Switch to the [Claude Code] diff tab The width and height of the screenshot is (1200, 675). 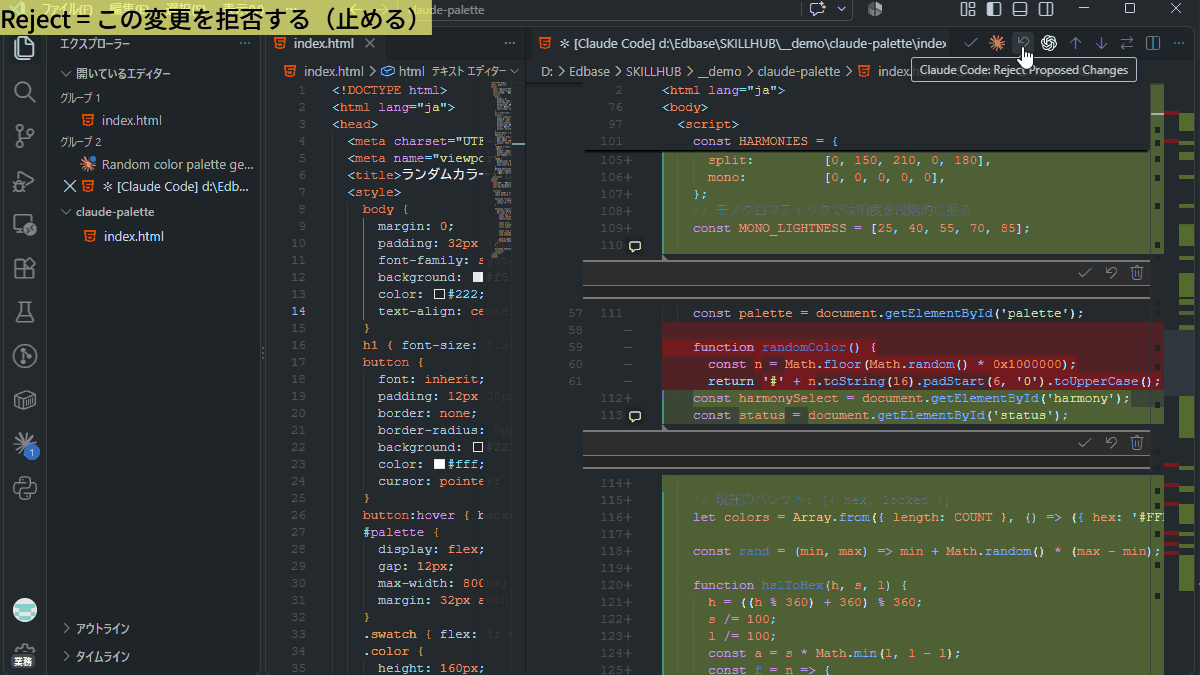coord(742,44)
